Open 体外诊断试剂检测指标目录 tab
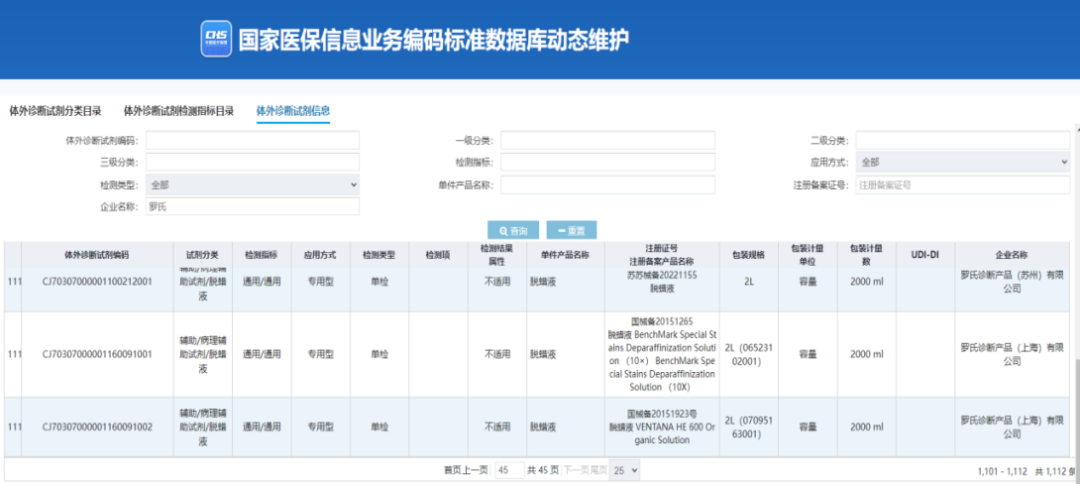 click(179, 111)
